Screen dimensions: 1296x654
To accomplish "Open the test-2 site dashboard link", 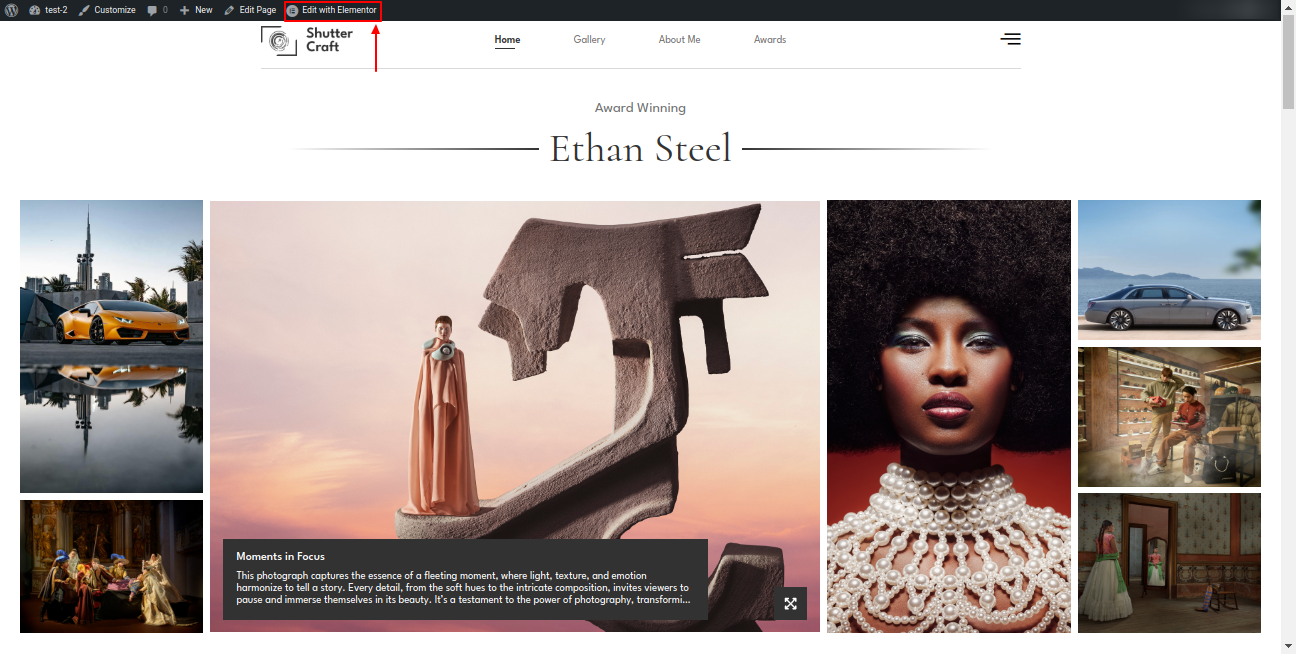I will [48, 10].
